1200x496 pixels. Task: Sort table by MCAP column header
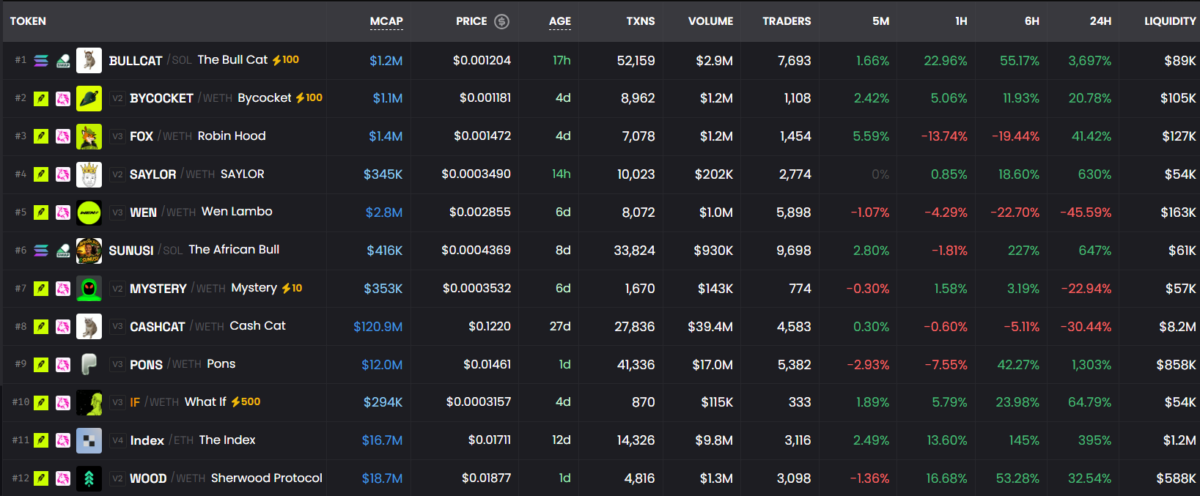point(386,21)
